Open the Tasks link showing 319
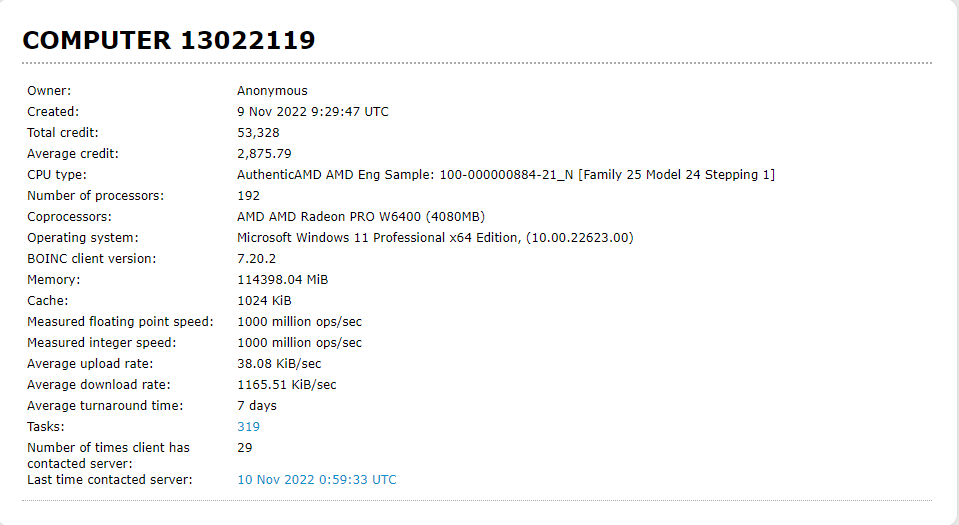Viewport: 959px width, 525px height. tap(248, 427)
